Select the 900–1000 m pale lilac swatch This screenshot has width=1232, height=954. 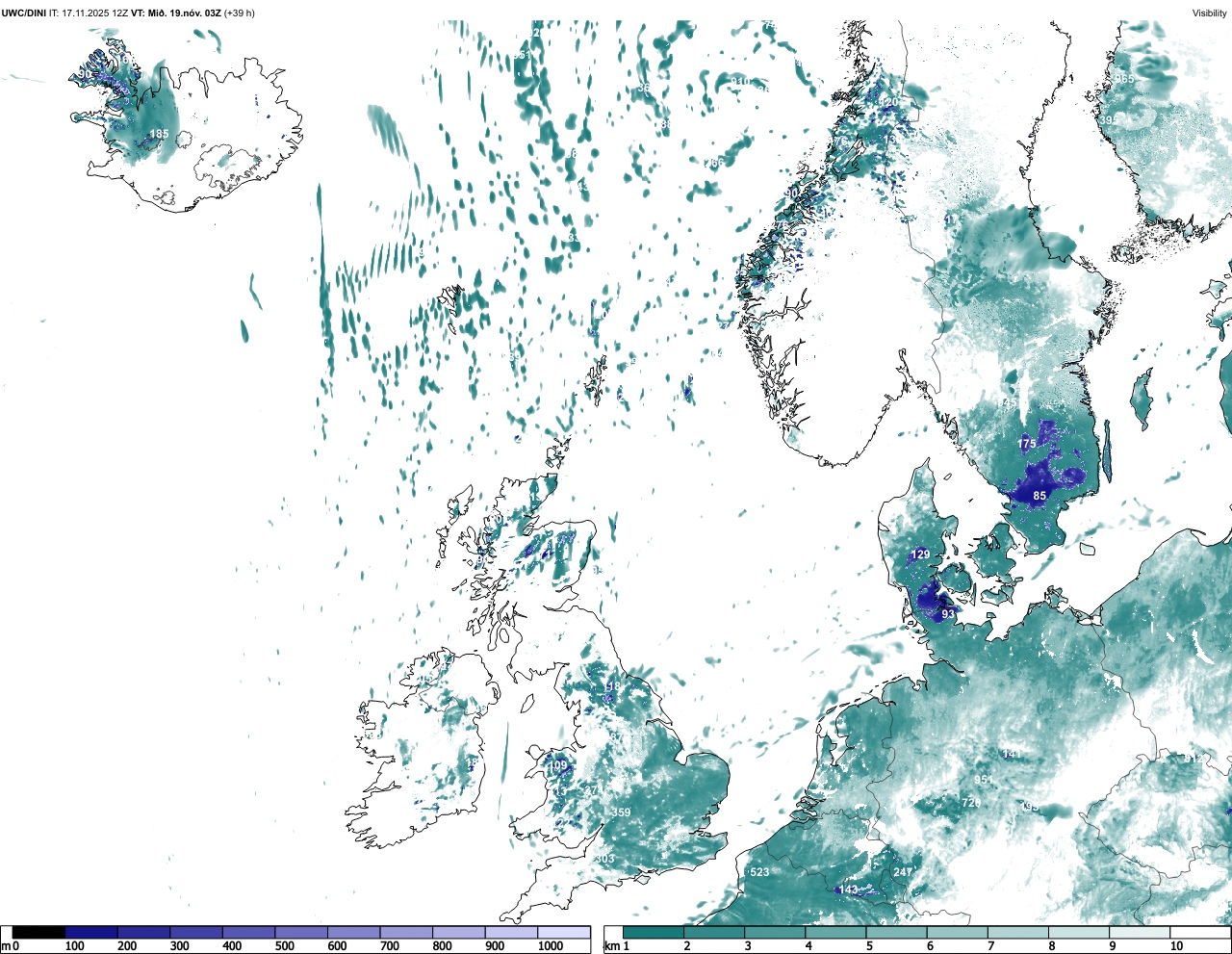511,933
